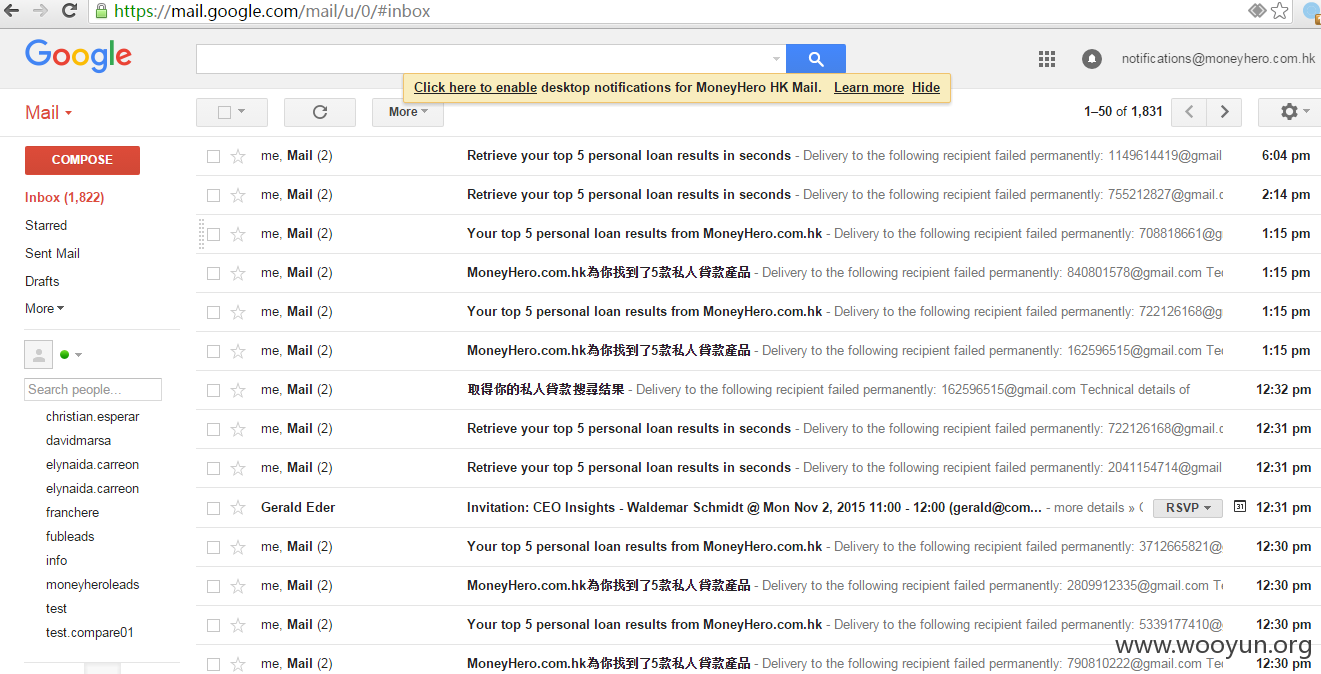The width and height of the screenshot is (1321, 674).
Task: Open the notifications bell icon
Action: coord(1092,59)
